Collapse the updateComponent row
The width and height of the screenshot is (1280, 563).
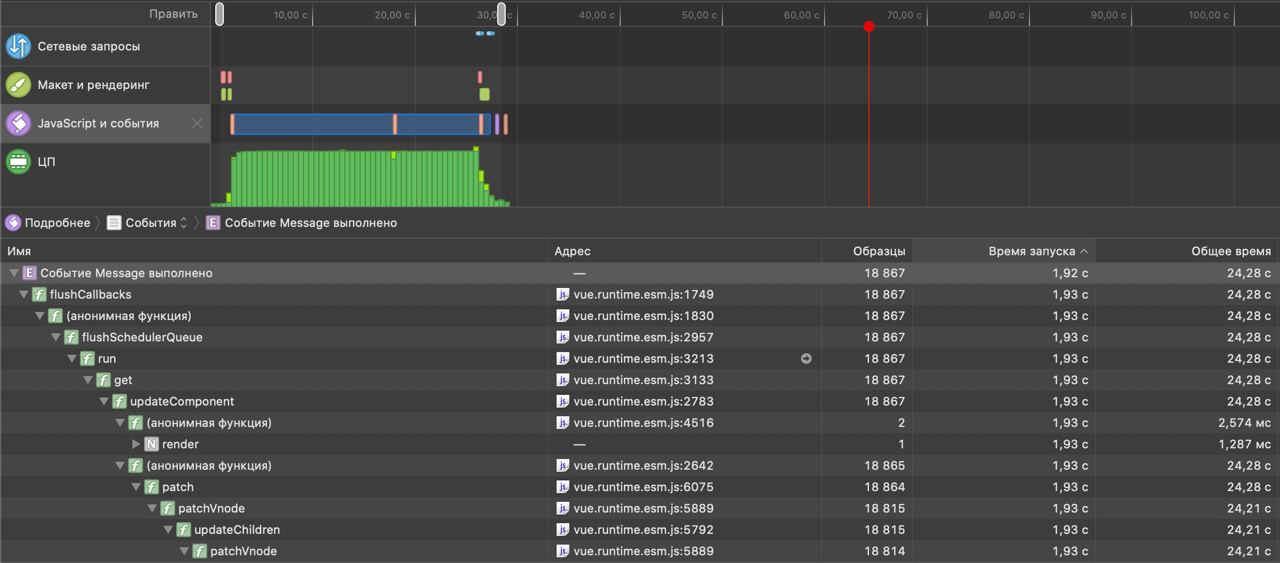[x=104, y=402]
